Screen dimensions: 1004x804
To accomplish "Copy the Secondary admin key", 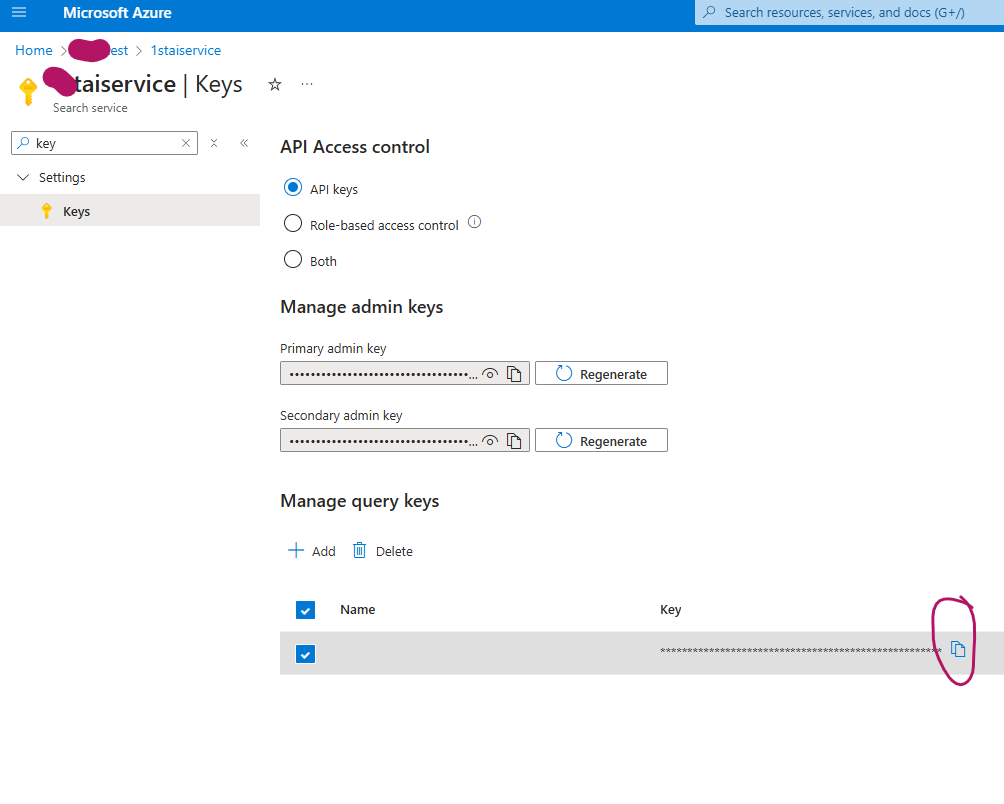I will 514,440.
